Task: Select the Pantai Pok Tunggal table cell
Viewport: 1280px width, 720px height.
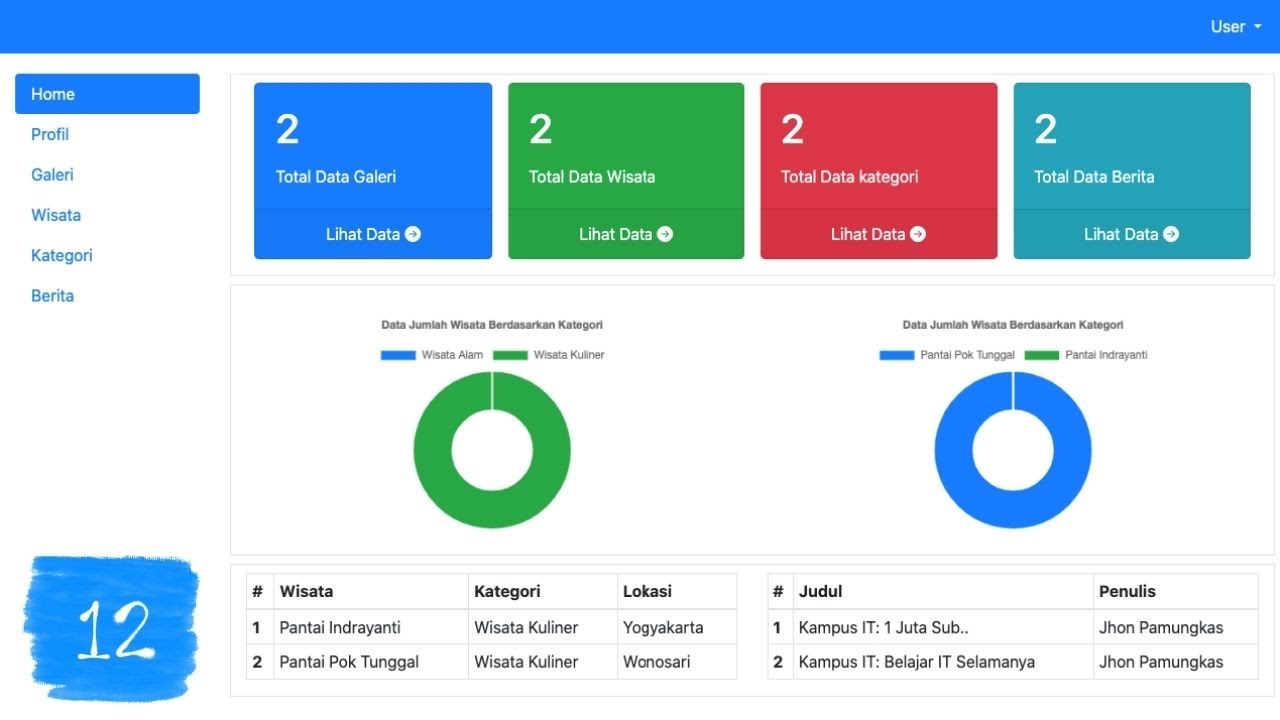Action: (x=371, y=662)
